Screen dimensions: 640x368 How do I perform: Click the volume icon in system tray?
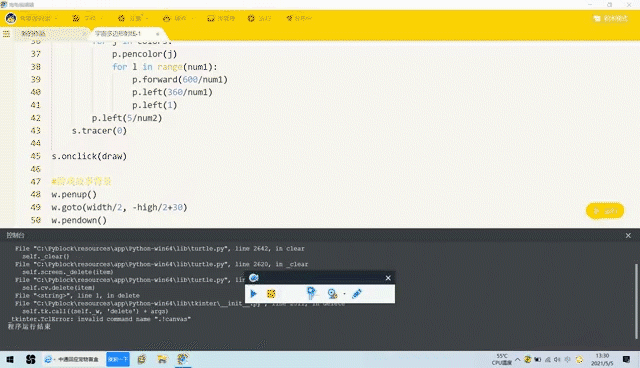coord(558,359)
